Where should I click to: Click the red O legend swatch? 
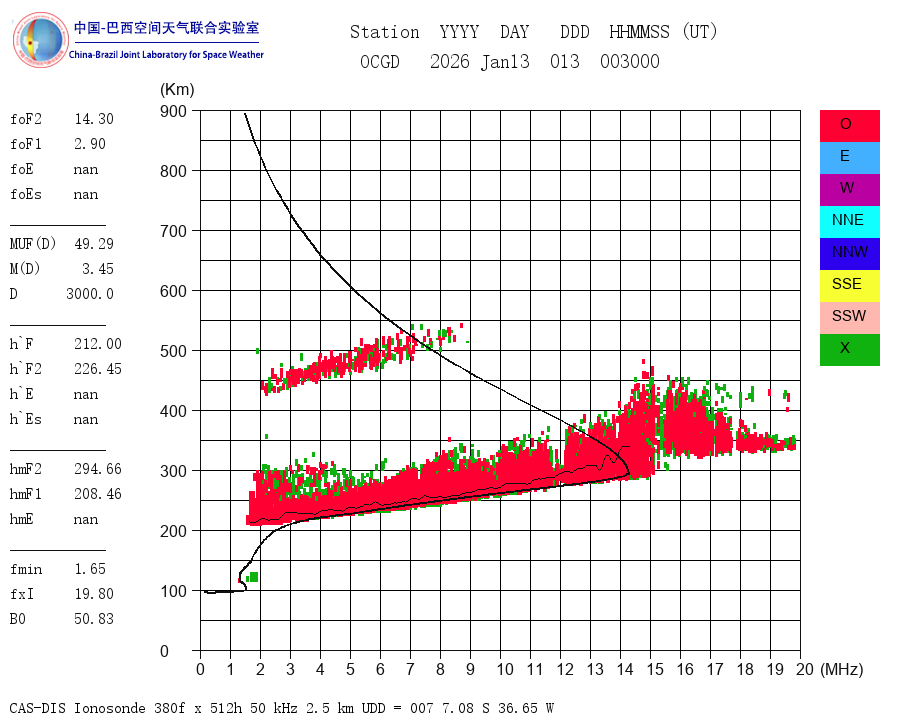tap(849, 126)
